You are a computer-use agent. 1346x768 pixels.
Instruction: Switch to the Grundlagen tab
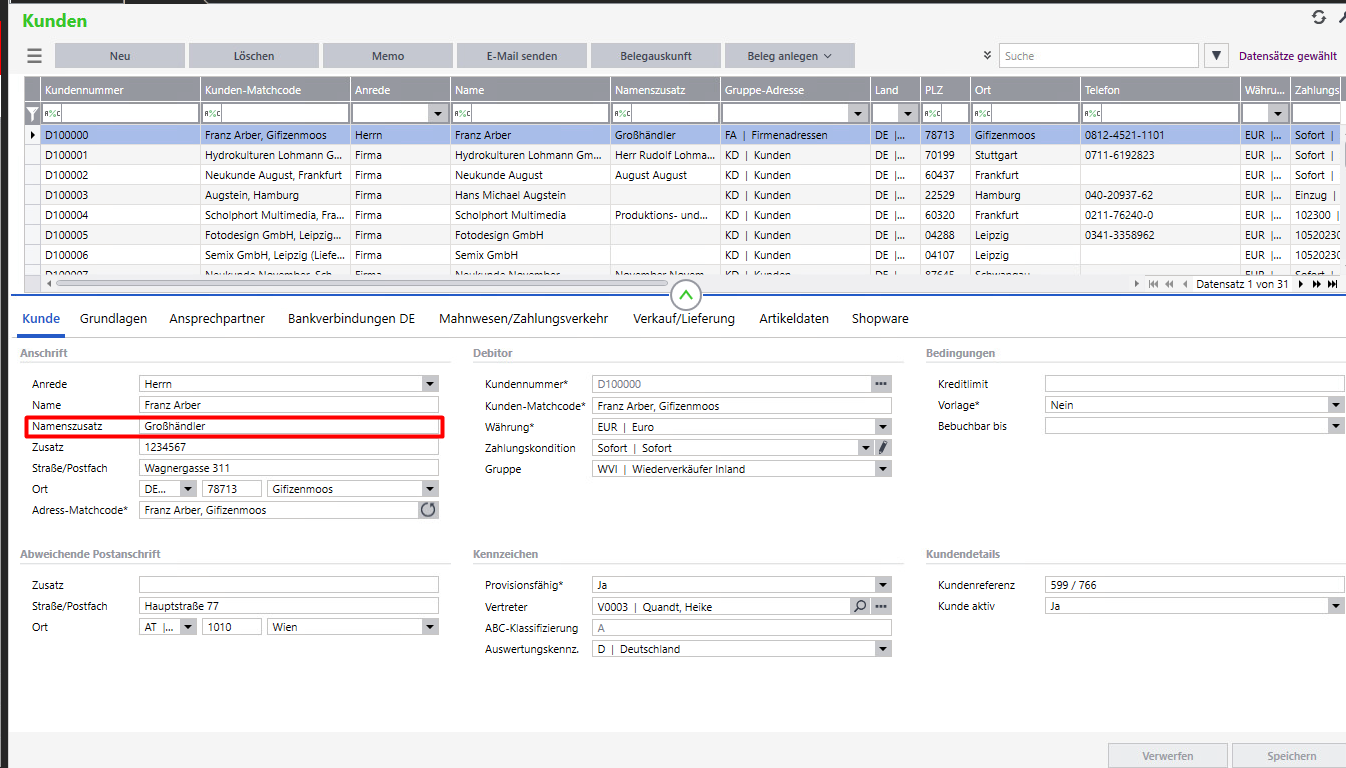[x=113, y=319]
